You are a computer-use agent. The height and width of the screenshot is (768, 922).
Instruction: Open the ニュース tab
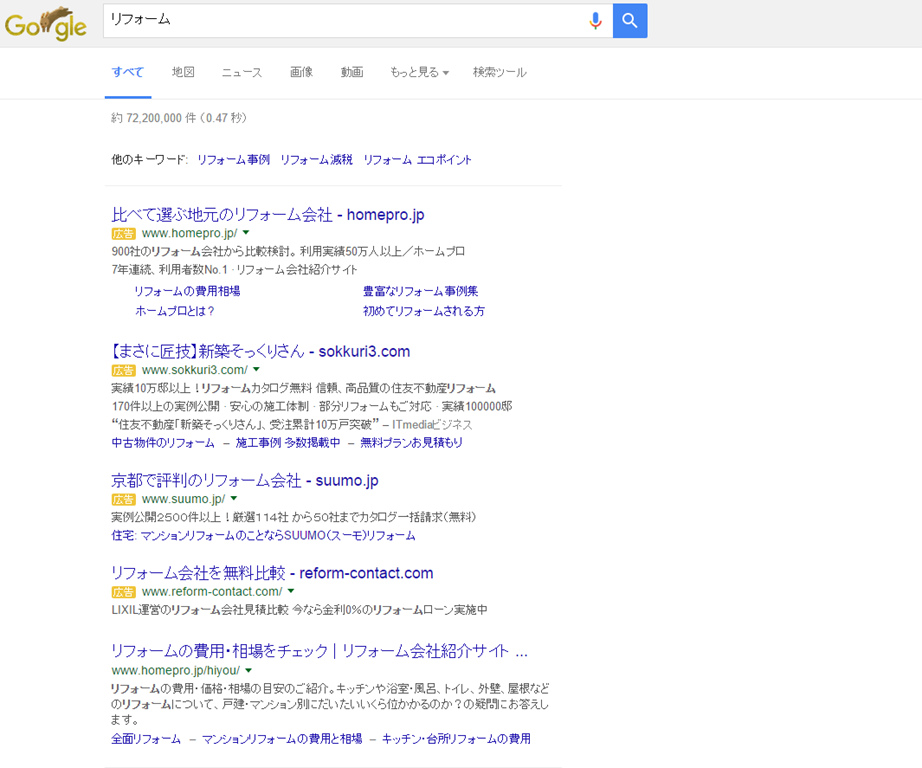242,72
